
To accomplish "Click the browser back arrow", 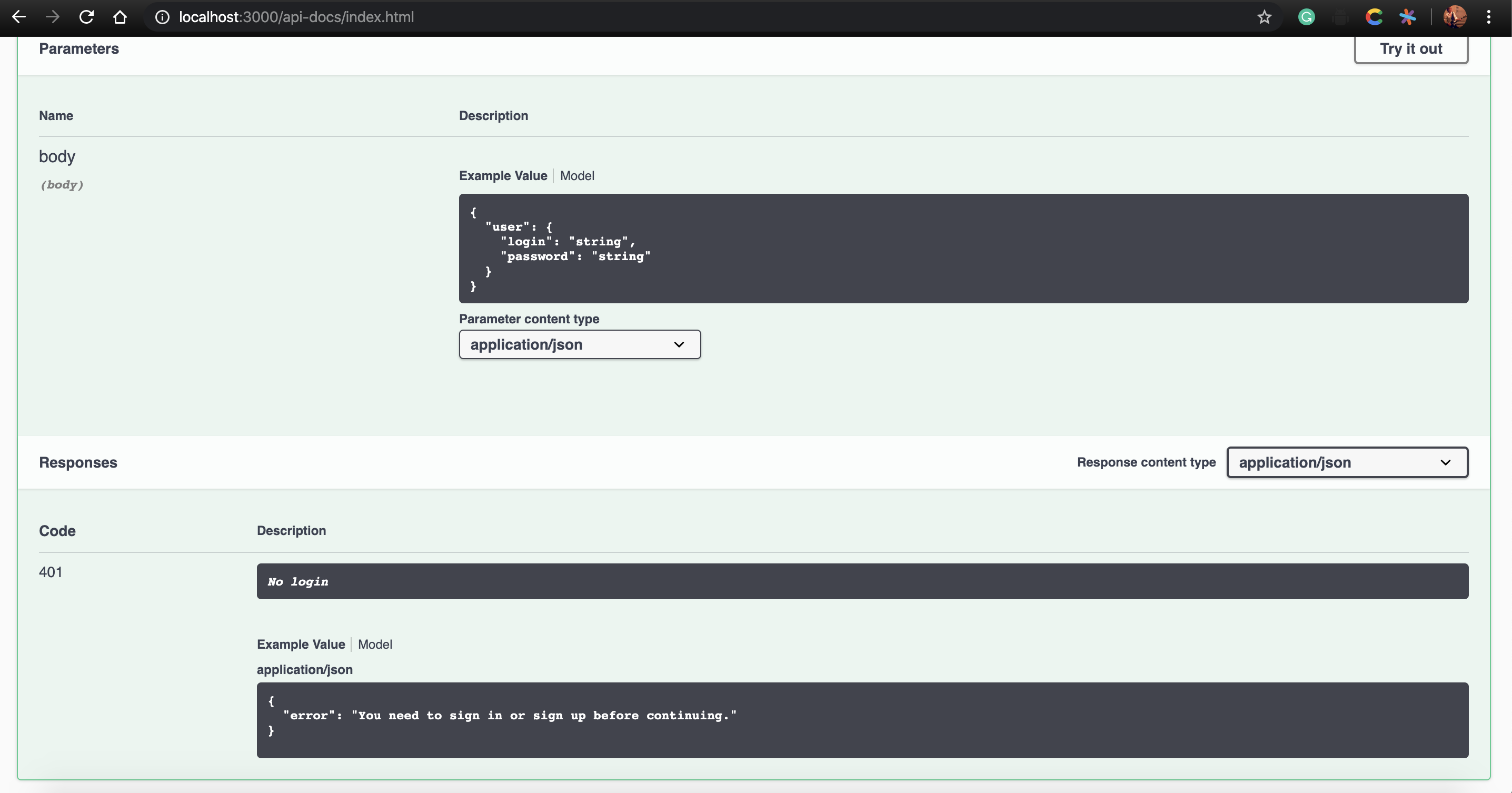I will 19,17.
